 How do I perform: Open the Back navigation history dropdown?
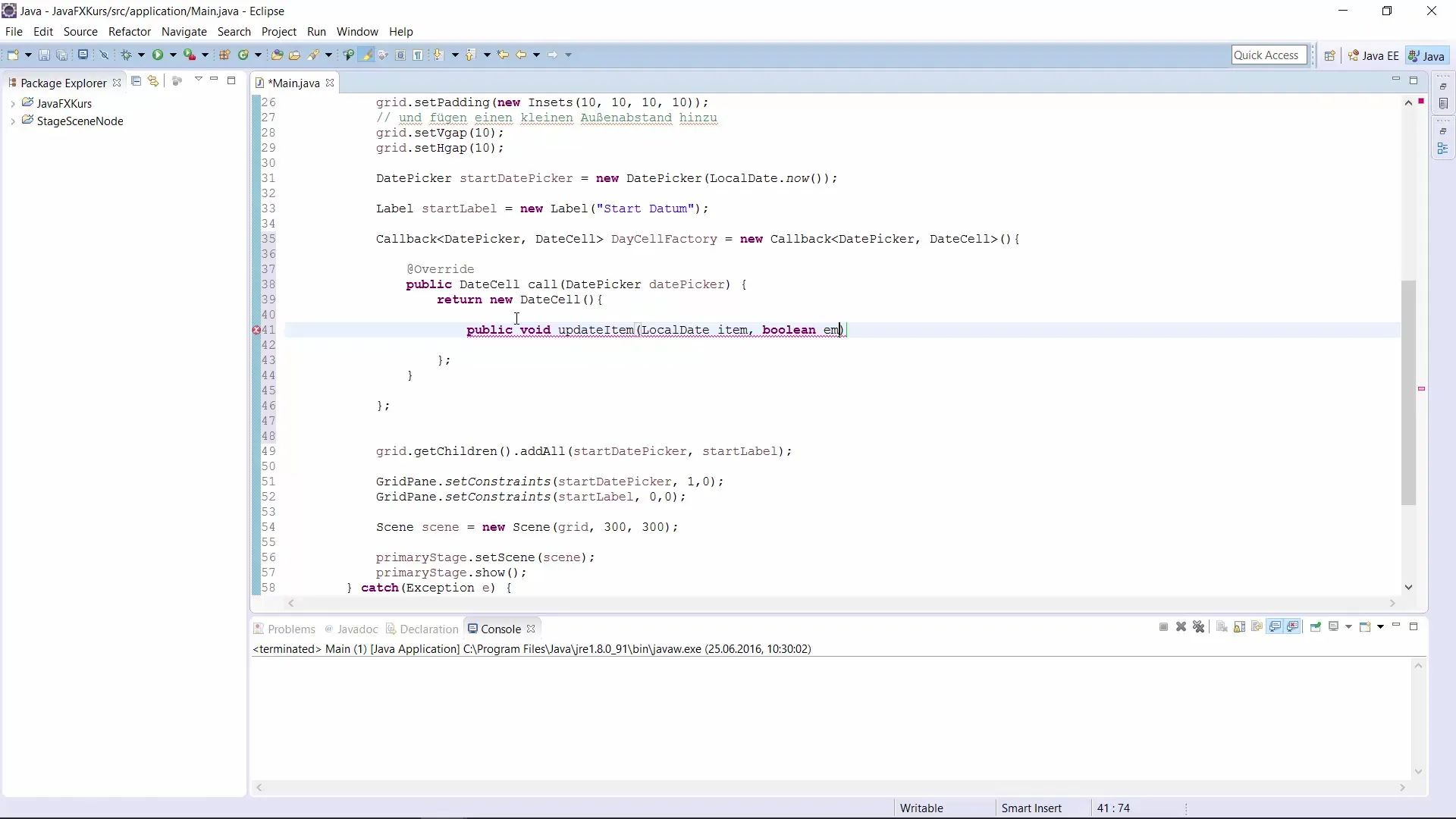click(x=536, y=55)
